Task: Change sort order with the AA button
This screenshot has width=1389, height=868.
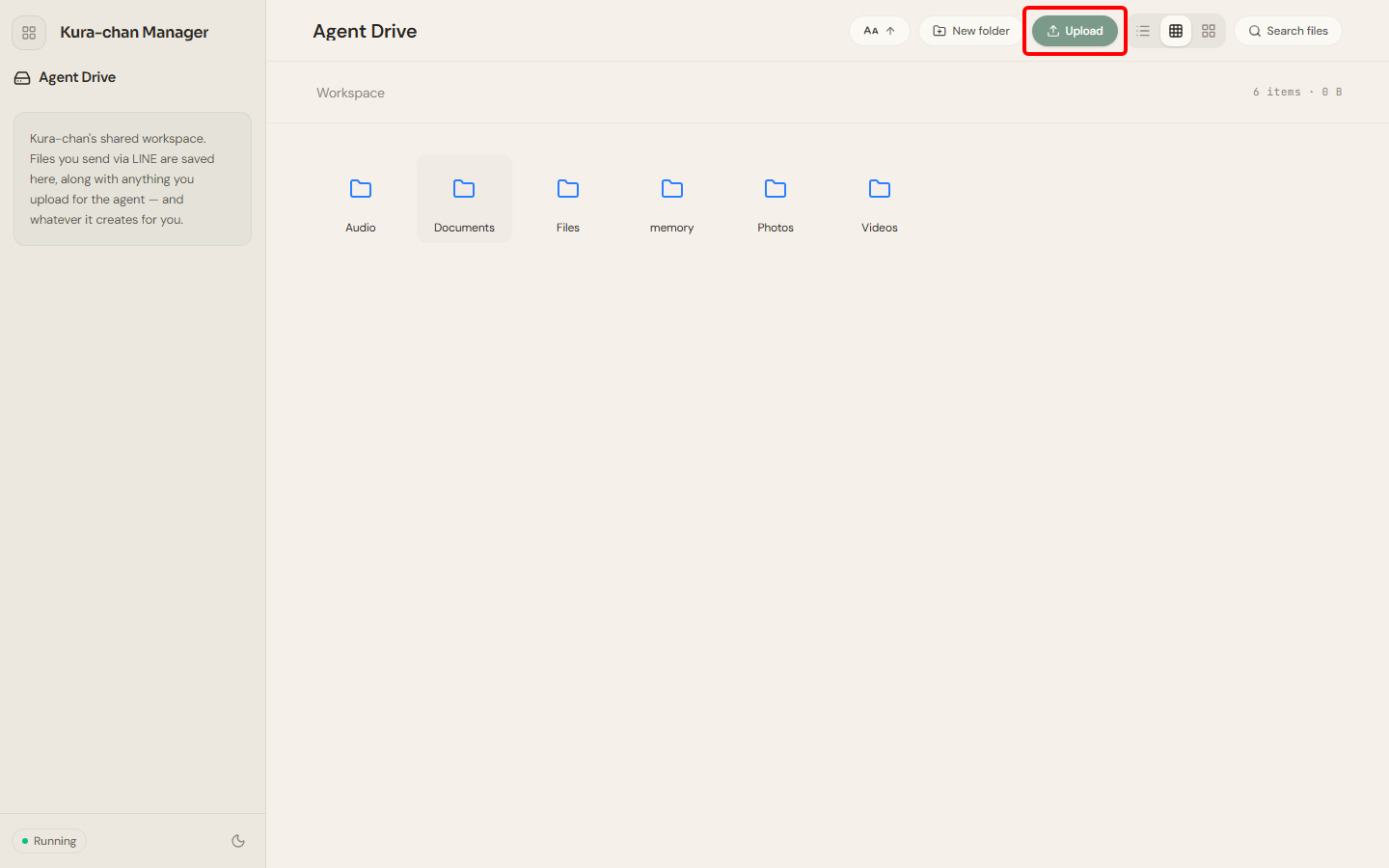Action: point(880,31)
